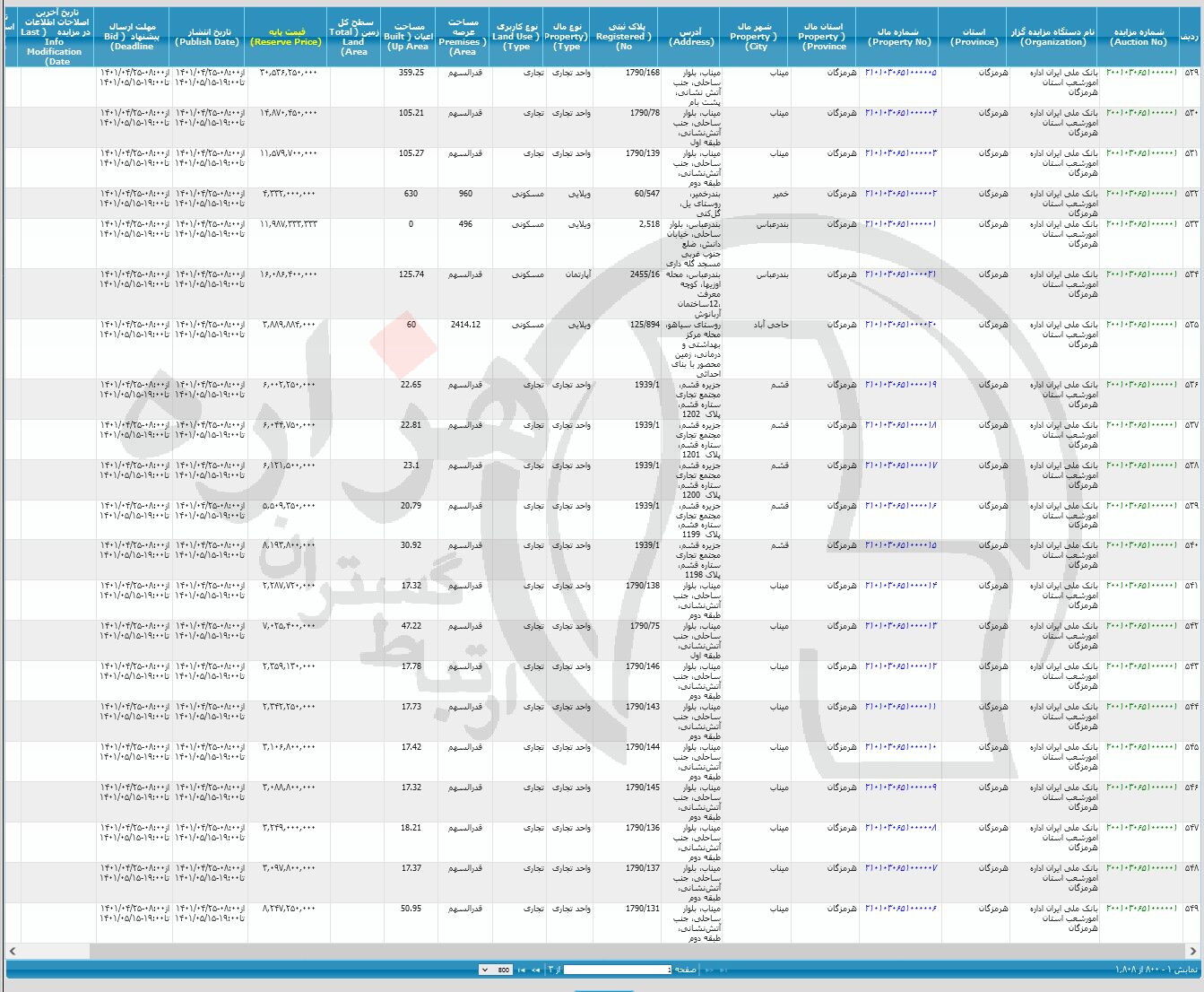Sort by the Property Type column header
The width and height of the screenshot is (1204, 992).
coord(567,38)
